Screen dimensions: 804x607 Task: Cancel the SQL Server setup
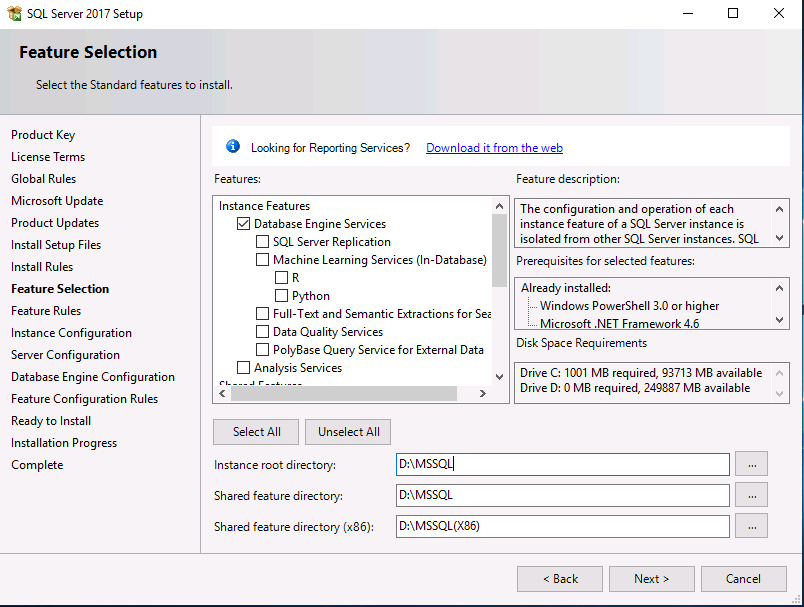click(x=743, y=579)
